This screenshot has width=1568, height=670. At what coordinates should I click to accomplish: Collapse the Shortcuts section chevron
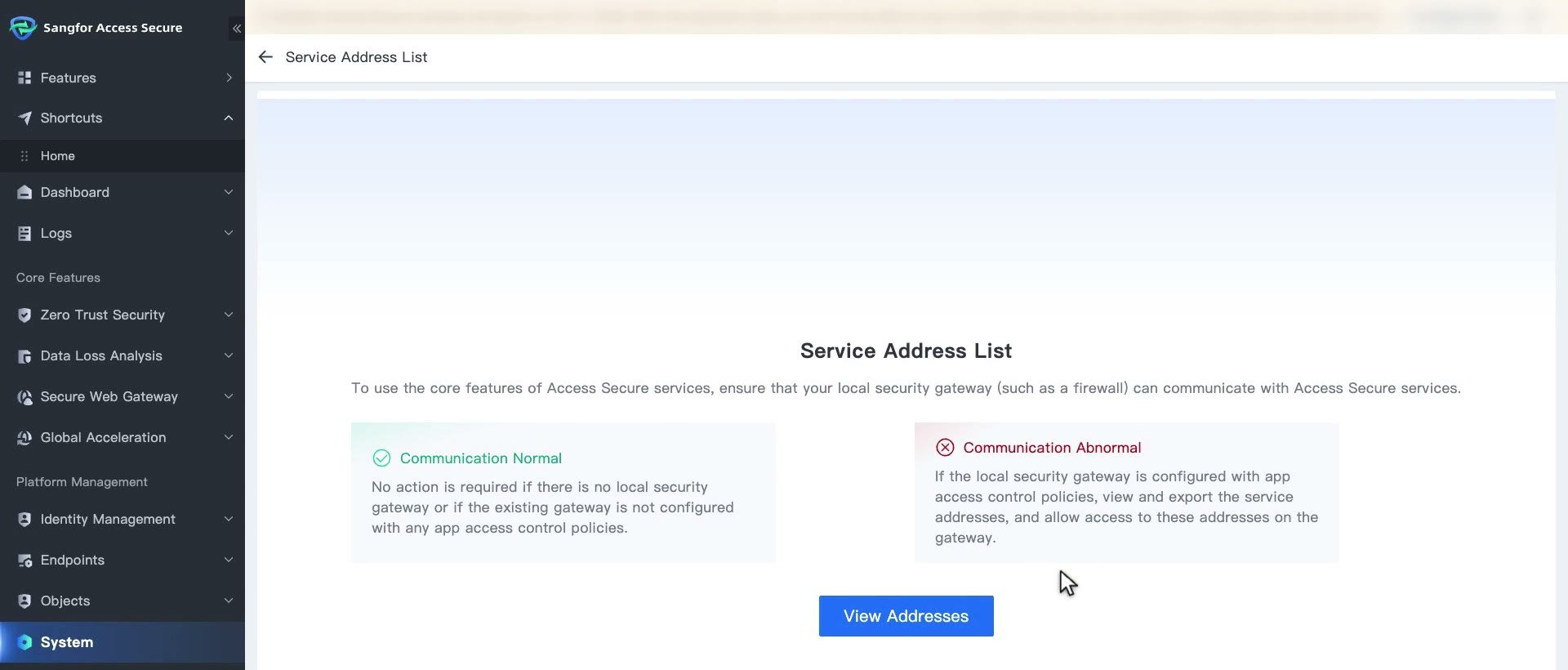229,118
